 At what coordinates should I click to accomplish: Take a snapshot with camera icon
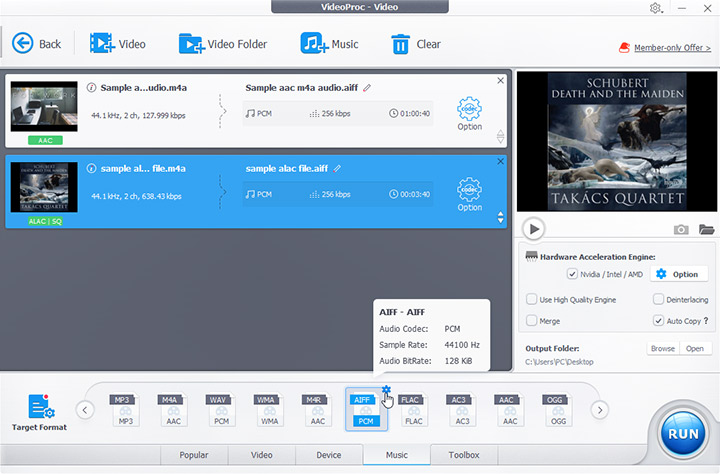click(681, 229)
